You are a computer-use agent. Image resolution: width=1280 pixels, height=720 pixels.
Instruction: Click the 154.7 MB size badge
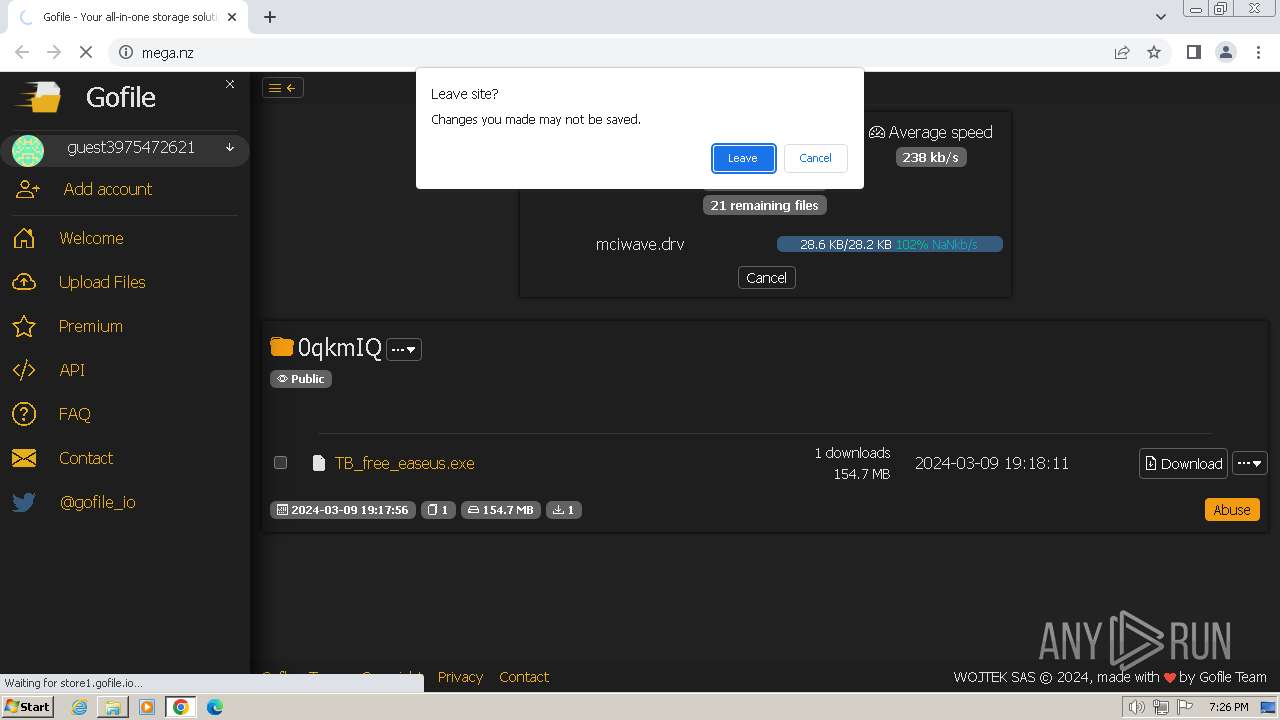[501, 510]
